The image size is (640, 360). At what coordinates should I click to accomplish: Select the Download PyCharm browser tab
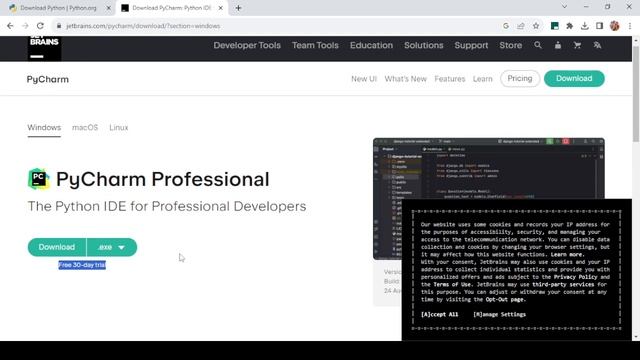[x=172, y=8]
